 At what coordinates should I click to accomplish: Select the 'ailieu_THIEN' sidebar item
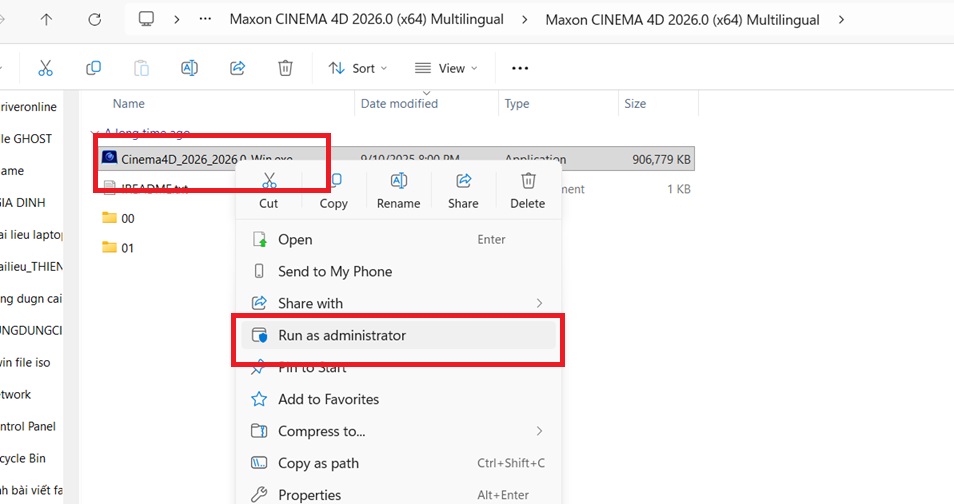tap(31, 266)
